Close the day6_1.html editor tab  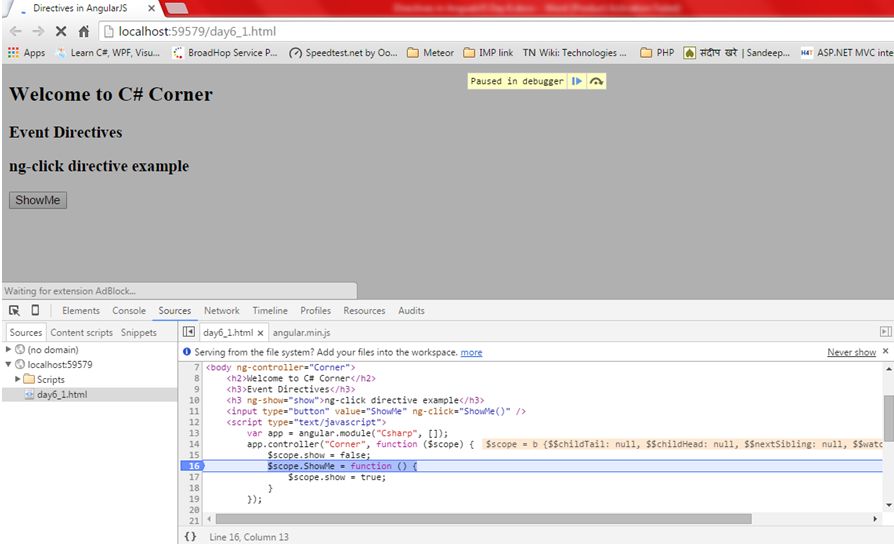261,333
